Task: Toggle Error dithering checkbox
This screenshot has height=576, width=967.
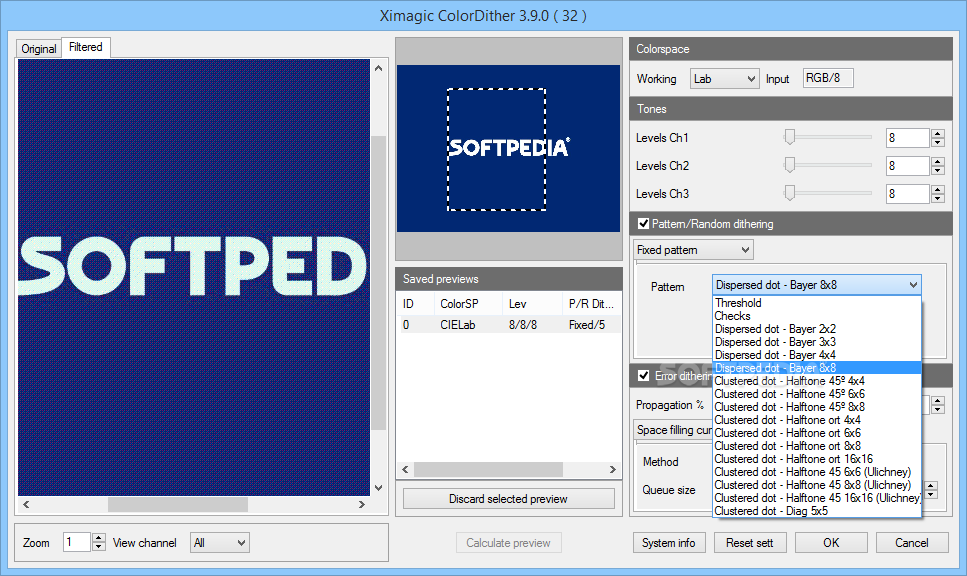Action: [x=644, y=376]
